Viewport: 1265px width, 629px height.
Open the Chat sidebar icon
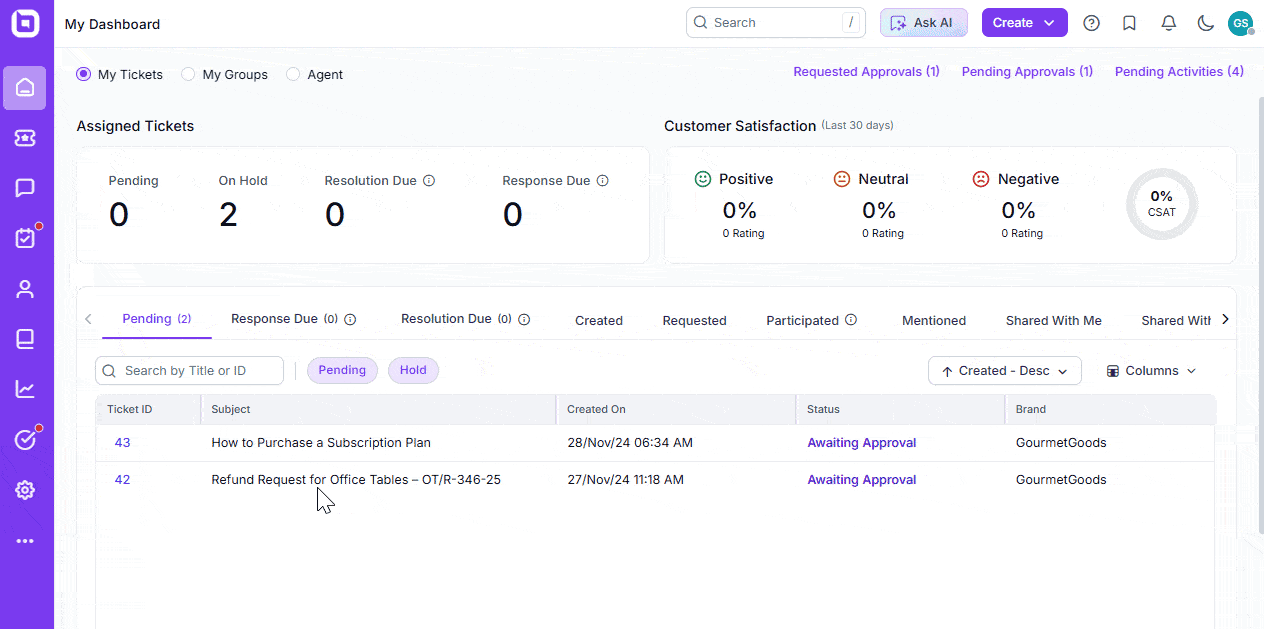(25, 188)
